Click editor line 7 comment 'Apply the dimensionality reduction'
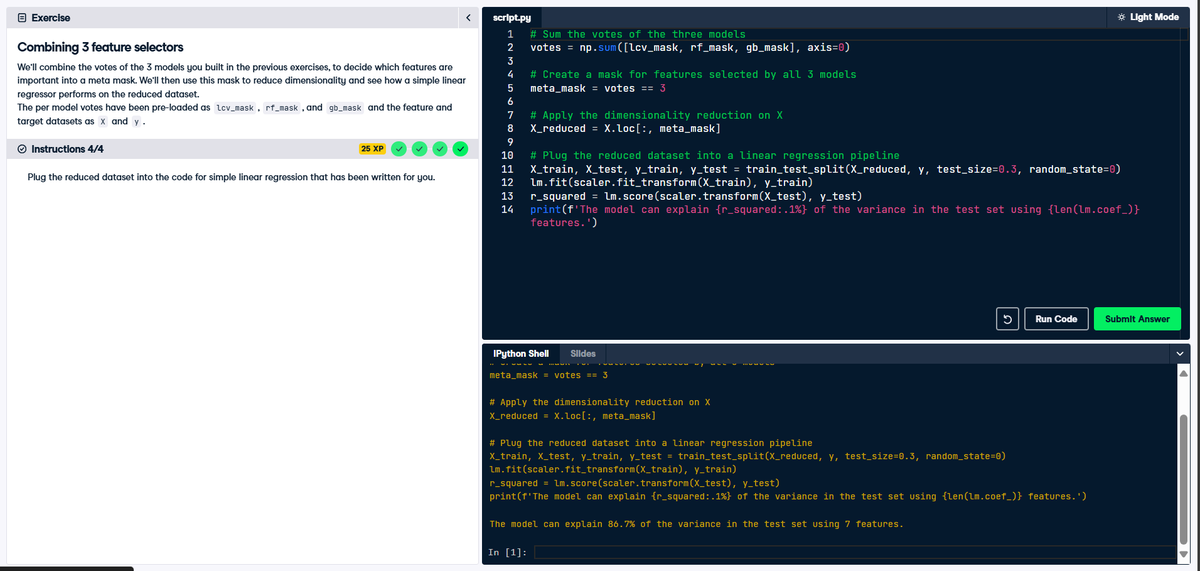 click(655, 115)
